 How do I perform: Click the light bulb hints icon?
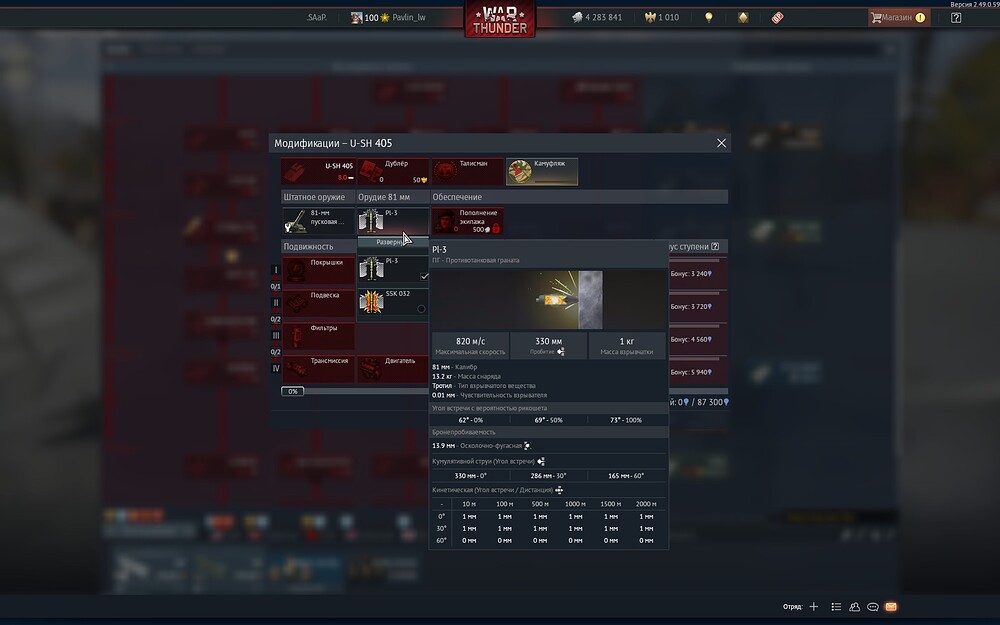(x=709, y=17)
